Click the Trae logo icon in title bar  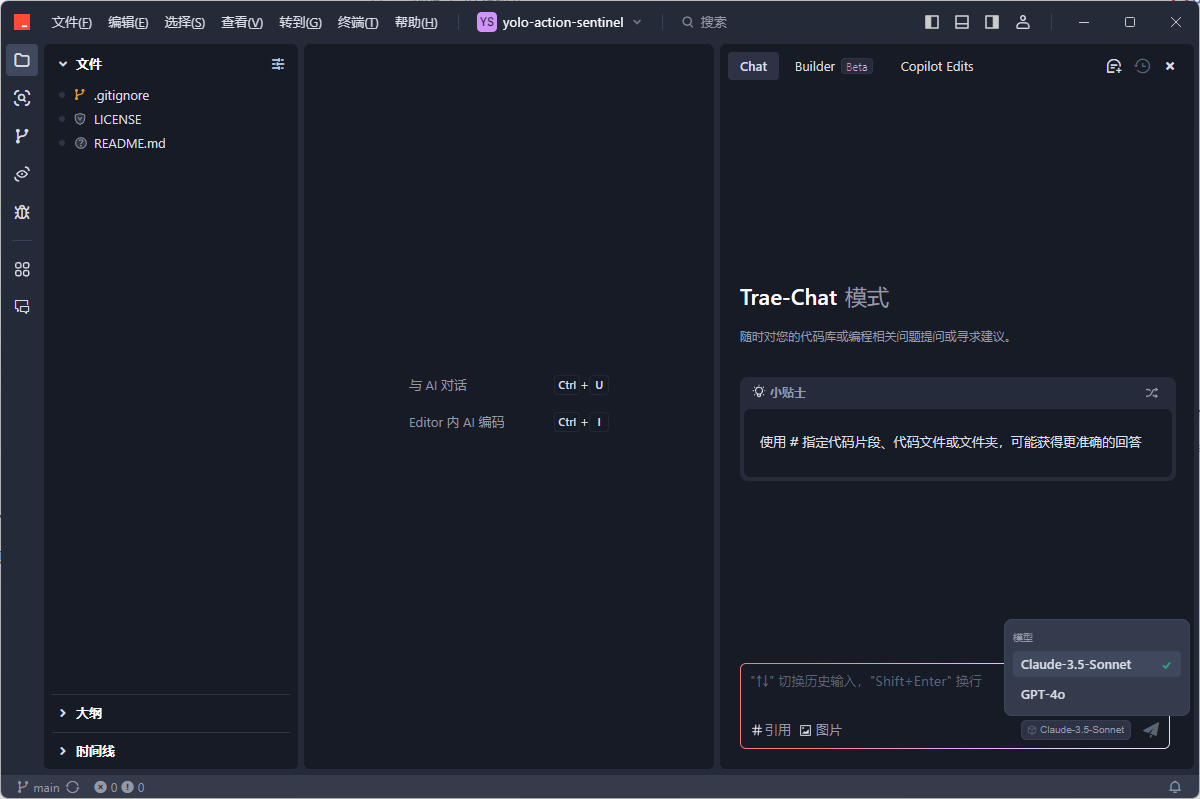coord(21,22)
